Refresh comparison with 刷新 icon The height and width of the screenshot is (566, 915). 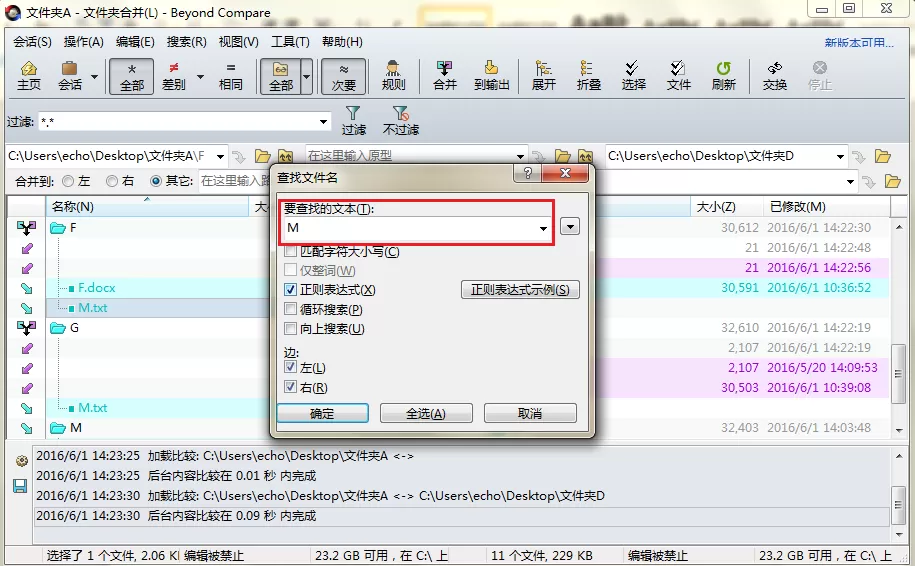pos(724,76)
